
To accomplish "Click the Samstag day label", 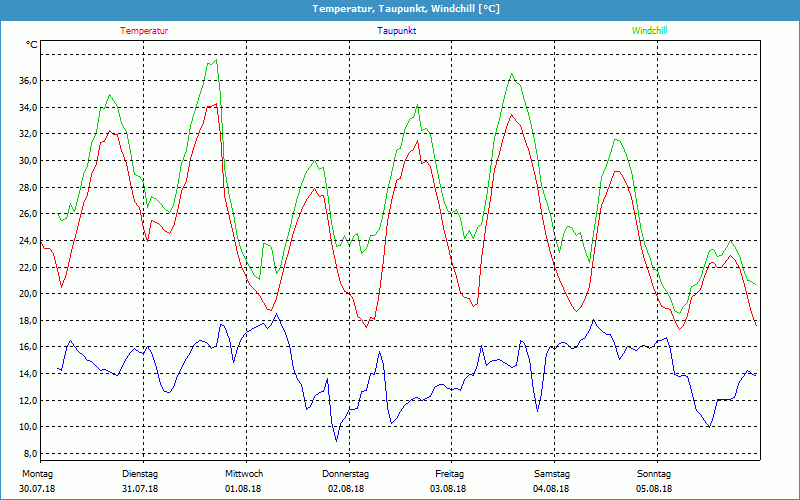I will [552, 474].
